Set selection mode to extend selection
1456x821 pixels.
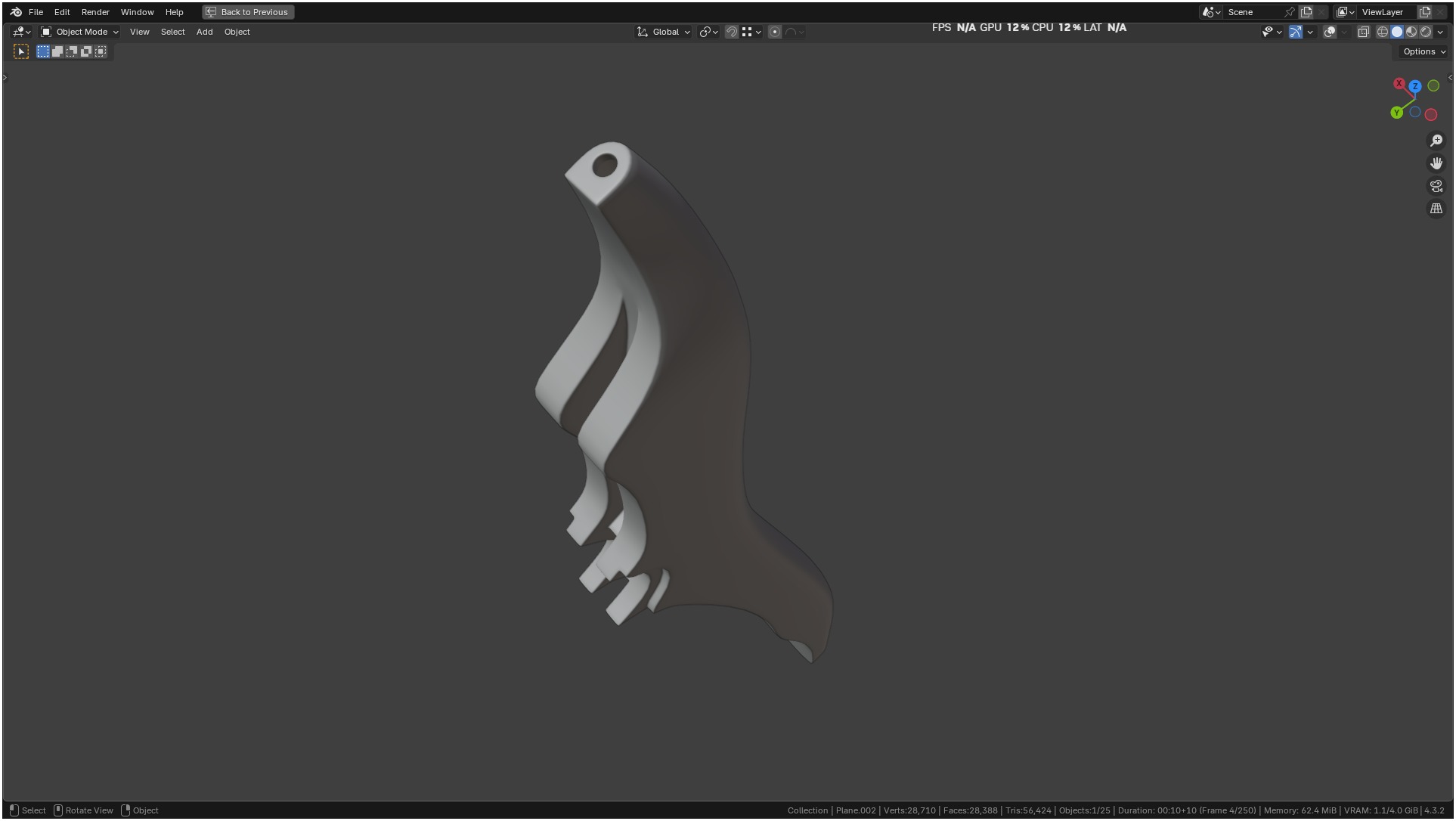coord(57,51)
